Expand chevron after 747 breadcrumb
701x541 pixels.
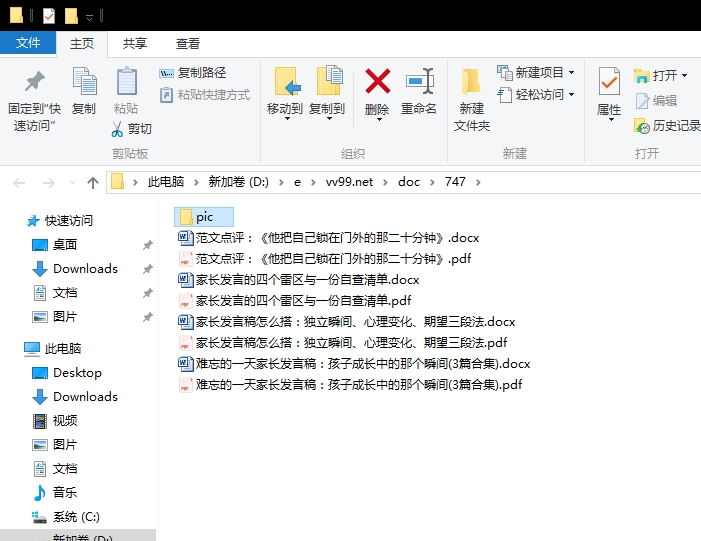(478, 182)
